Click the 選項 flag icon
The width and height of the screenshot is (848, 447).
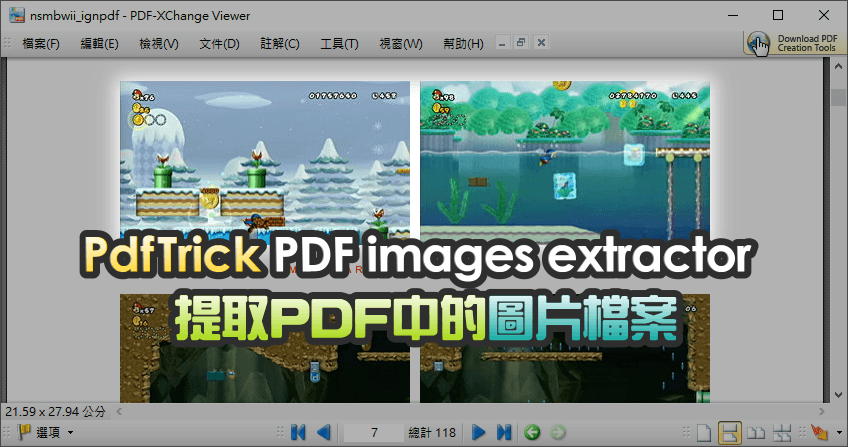pos(24,432)
